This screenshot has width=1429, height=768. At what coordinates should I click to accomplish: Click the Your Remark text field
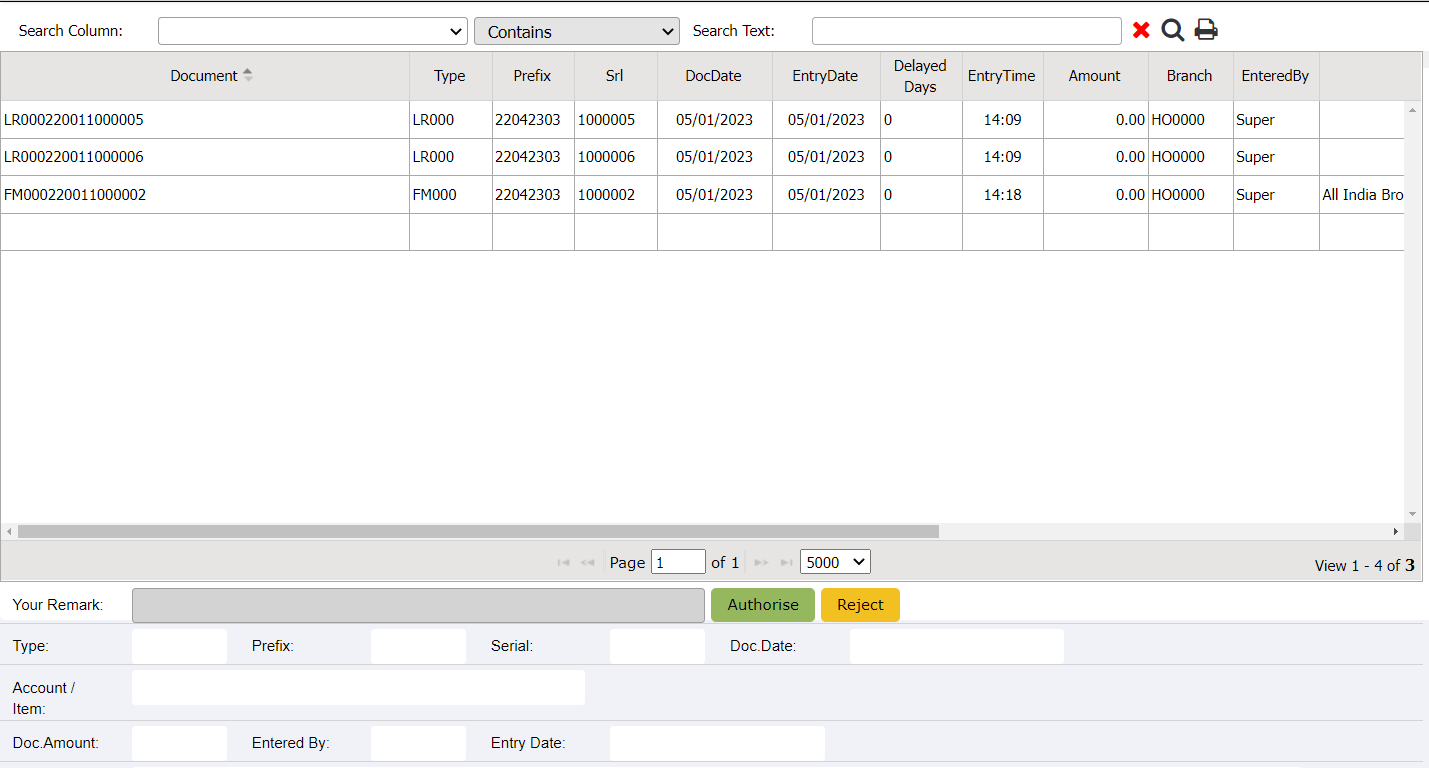coord(418,605)
